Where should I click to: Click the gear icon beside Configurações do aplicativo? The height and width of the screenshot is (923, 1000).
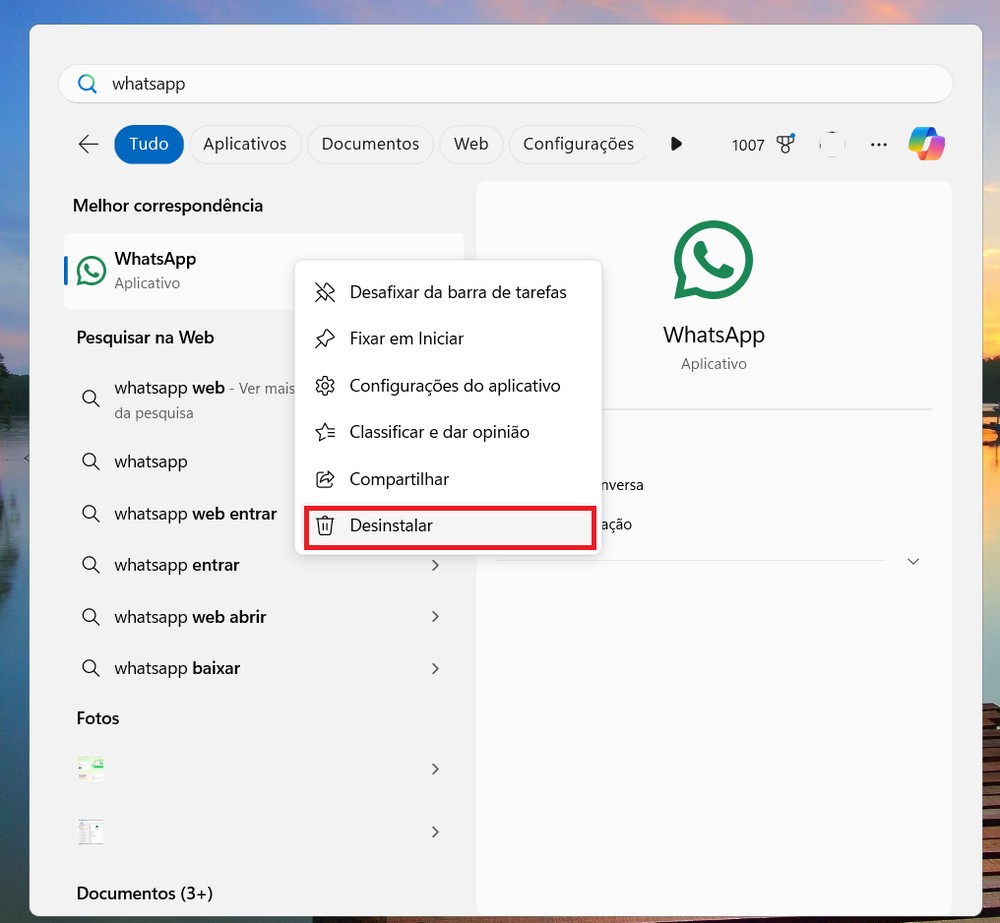(325, 386)
